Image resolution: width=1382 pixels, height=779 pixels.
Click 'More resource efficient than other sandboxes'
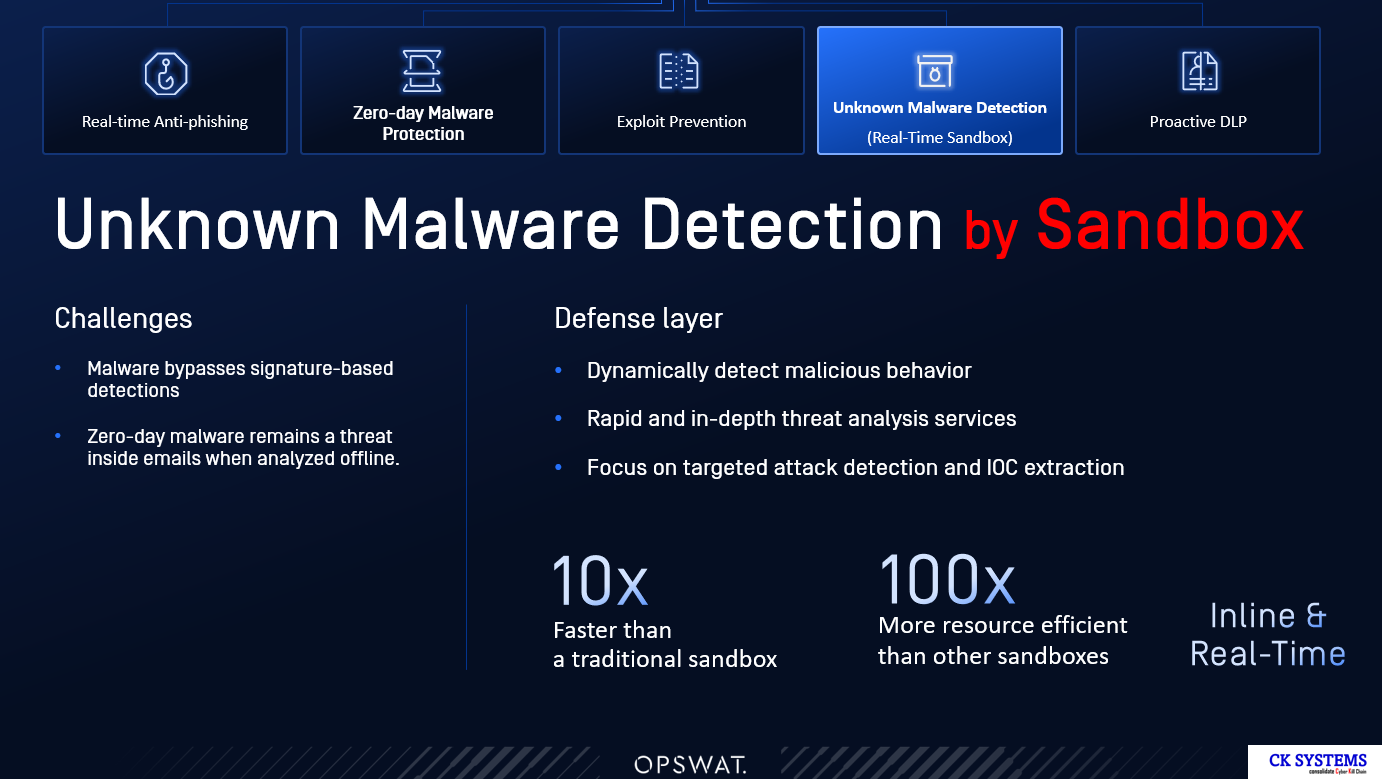1003,640
